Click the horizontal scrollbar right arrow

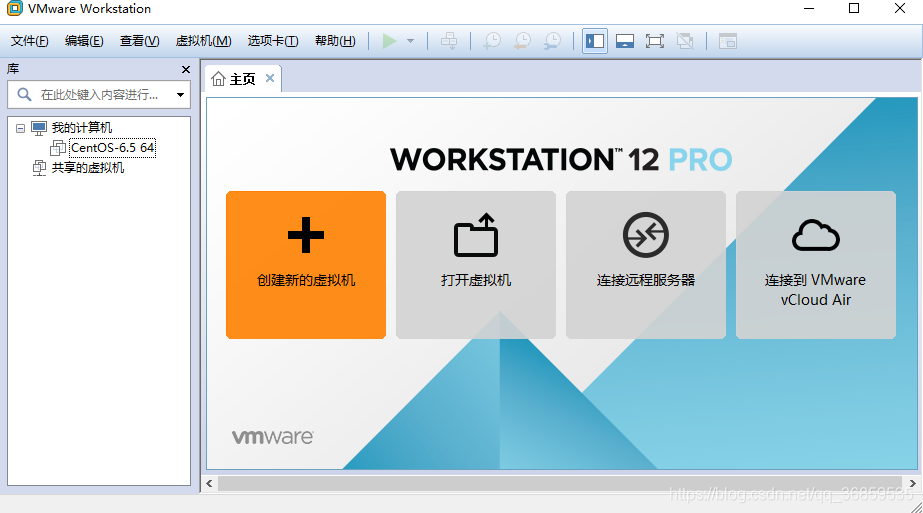click(912, 484)
